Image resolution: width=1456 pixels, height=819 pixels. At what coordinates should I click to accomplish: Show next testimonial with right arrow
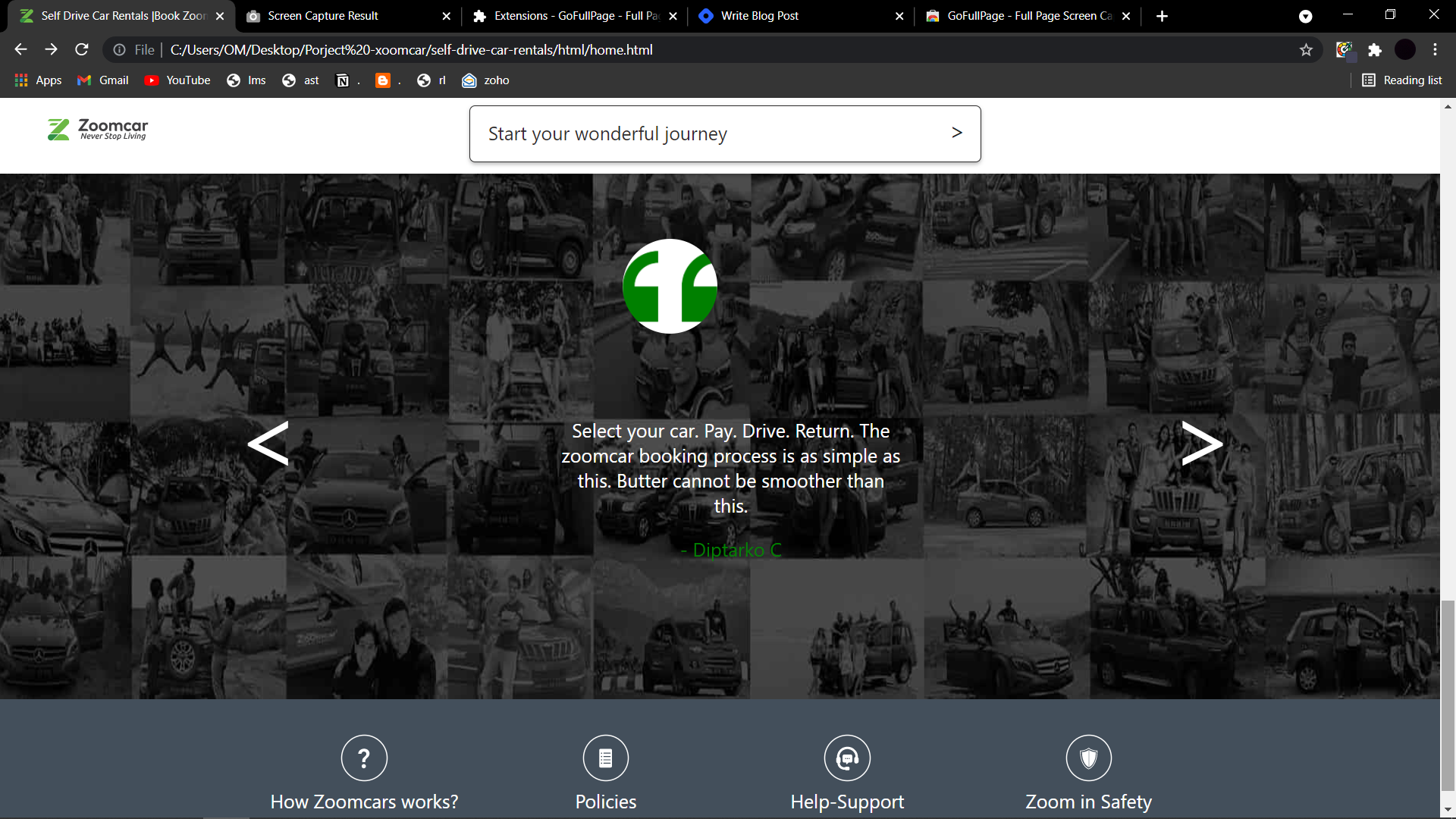pyautogui.click(x=1202, y=443)
